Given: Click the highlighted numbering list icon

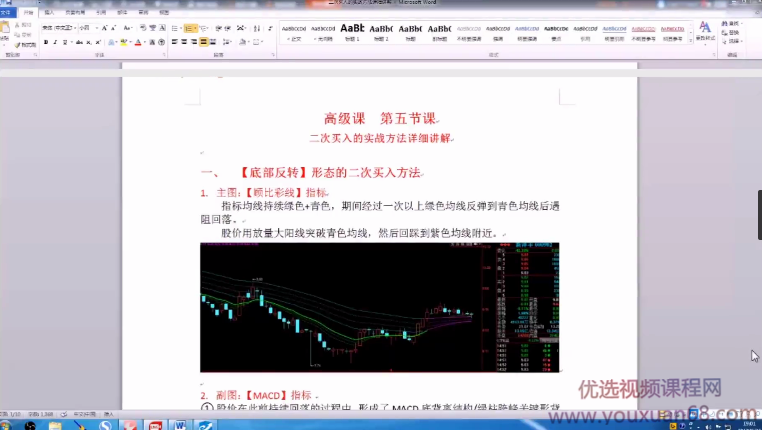Looking at the screenshot, I should tap(190, 28).
